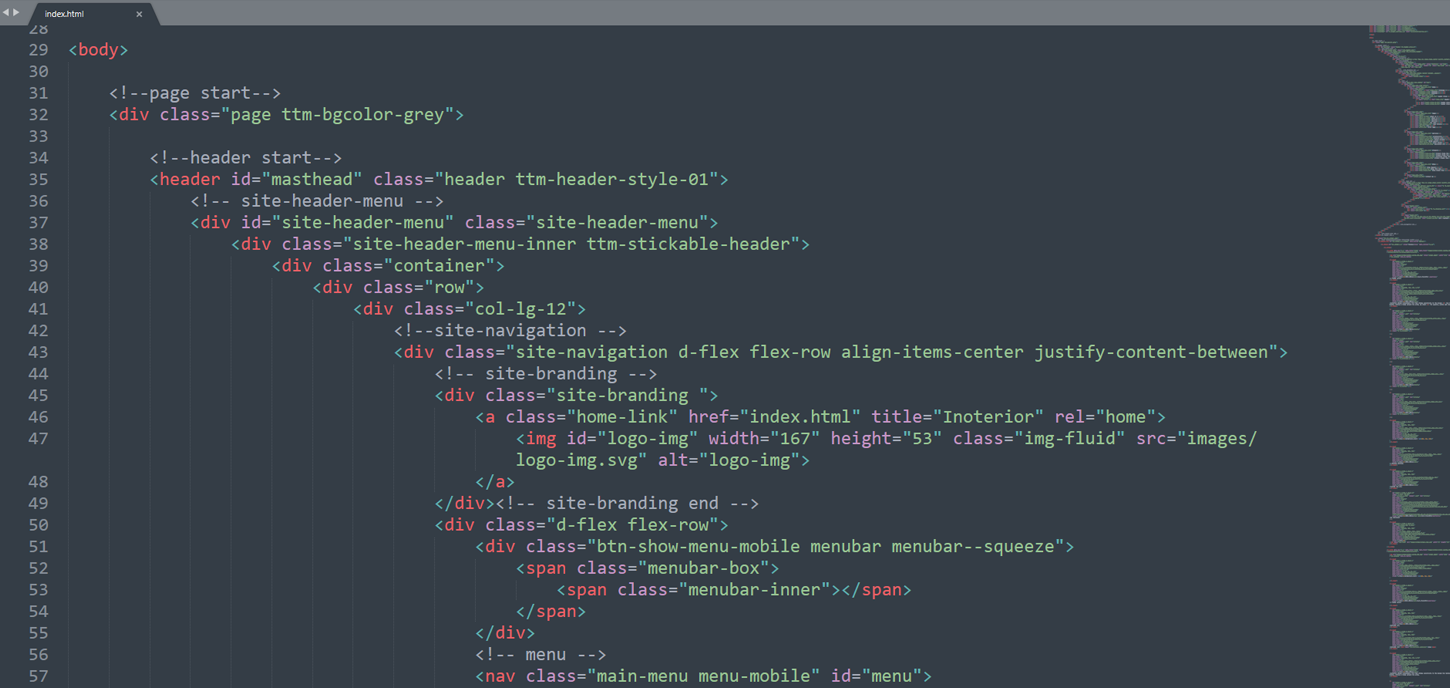1450x688 pixels.
Task: Click the "btn-show-menu-mobile menubar menubar--squeeze" class value
Action: [x=825, y=547]
